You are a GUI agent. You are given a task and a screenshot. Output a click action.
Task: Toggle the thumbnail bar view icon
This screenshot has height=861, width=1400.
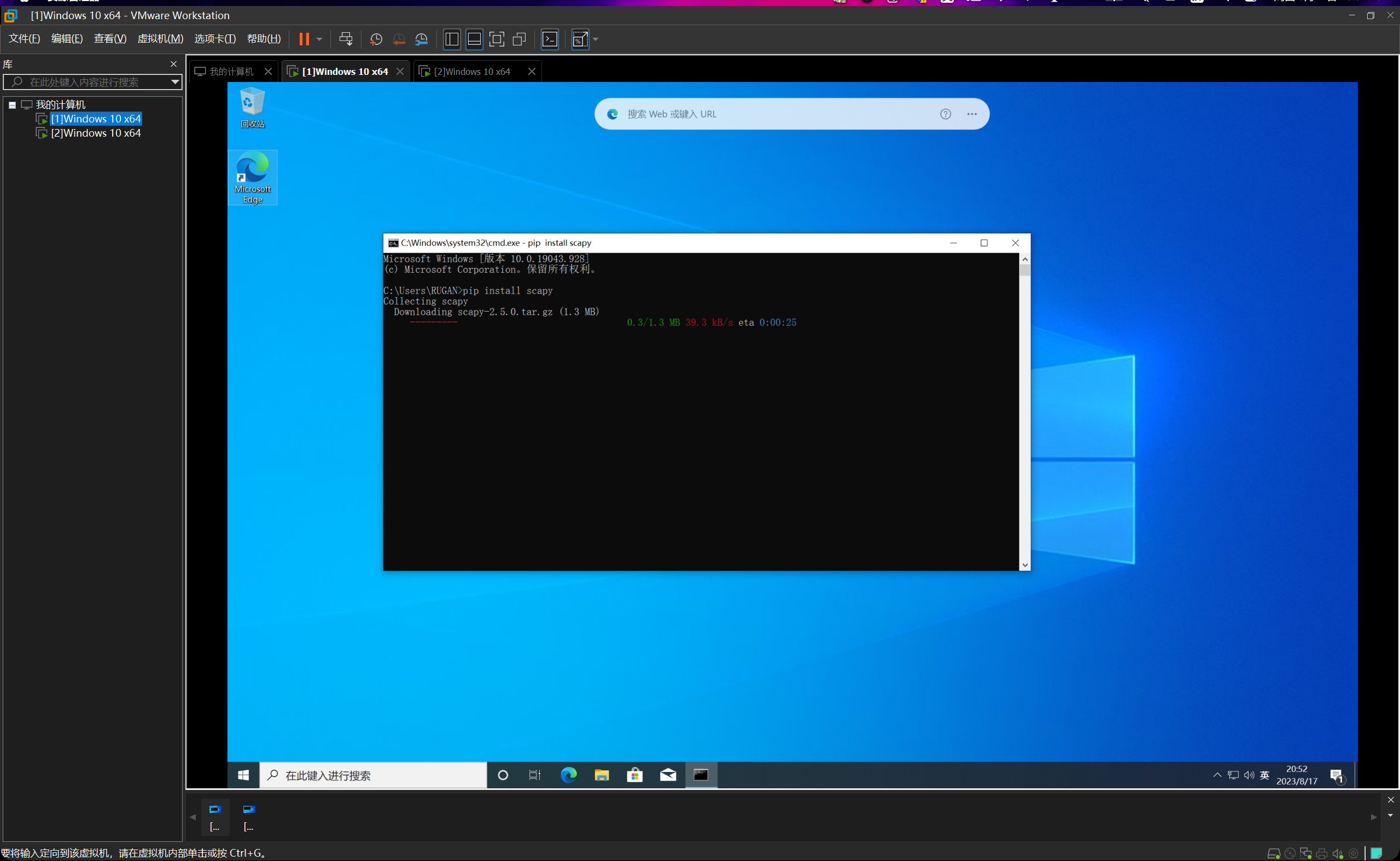(x=474, y=39)
